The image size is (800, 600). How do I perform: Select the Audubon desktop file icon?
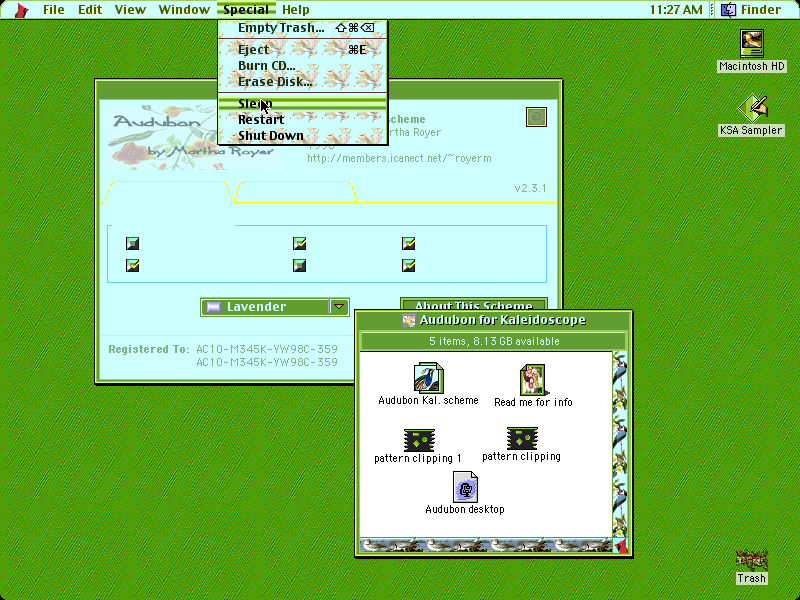[x=465, y=487]
